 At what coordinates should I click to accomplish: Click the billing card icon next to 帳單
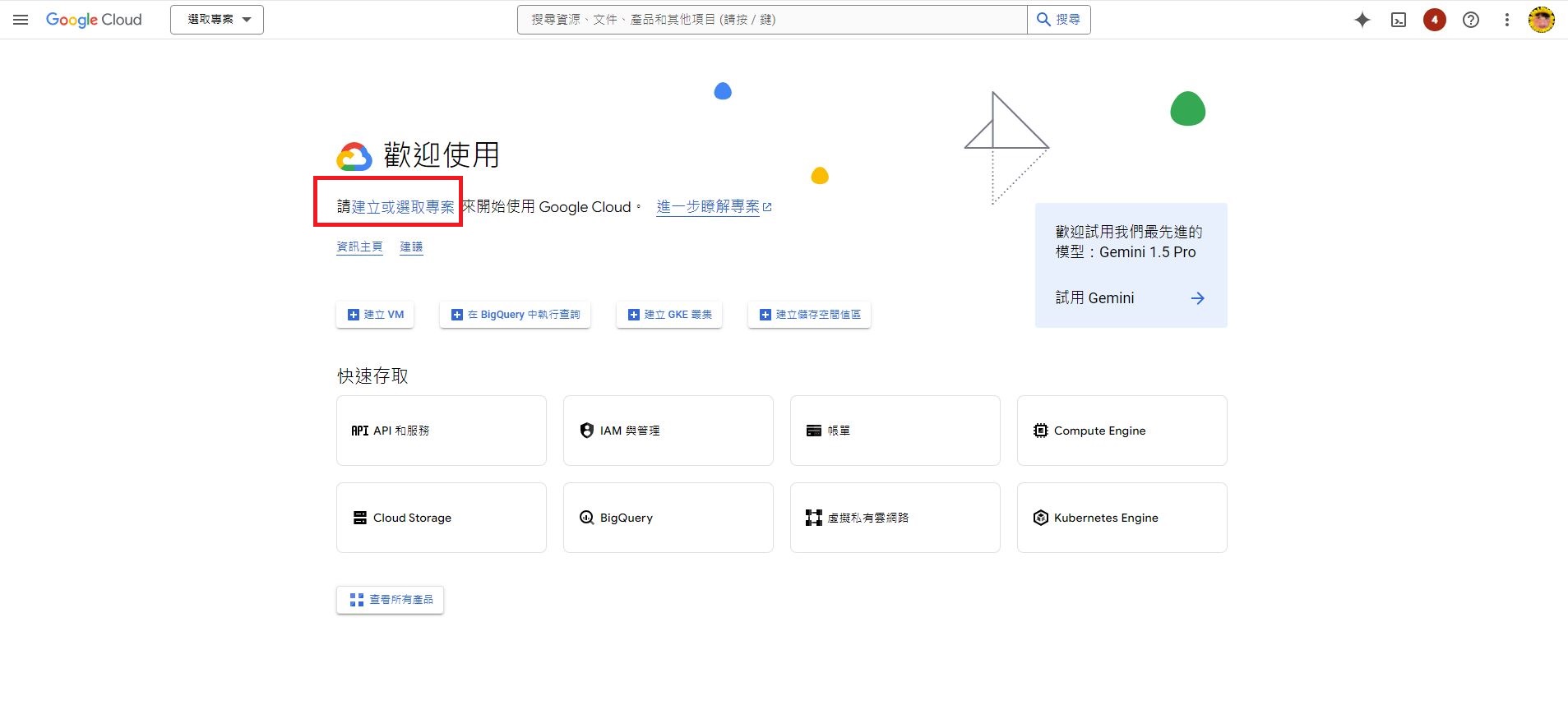[814, 431]
